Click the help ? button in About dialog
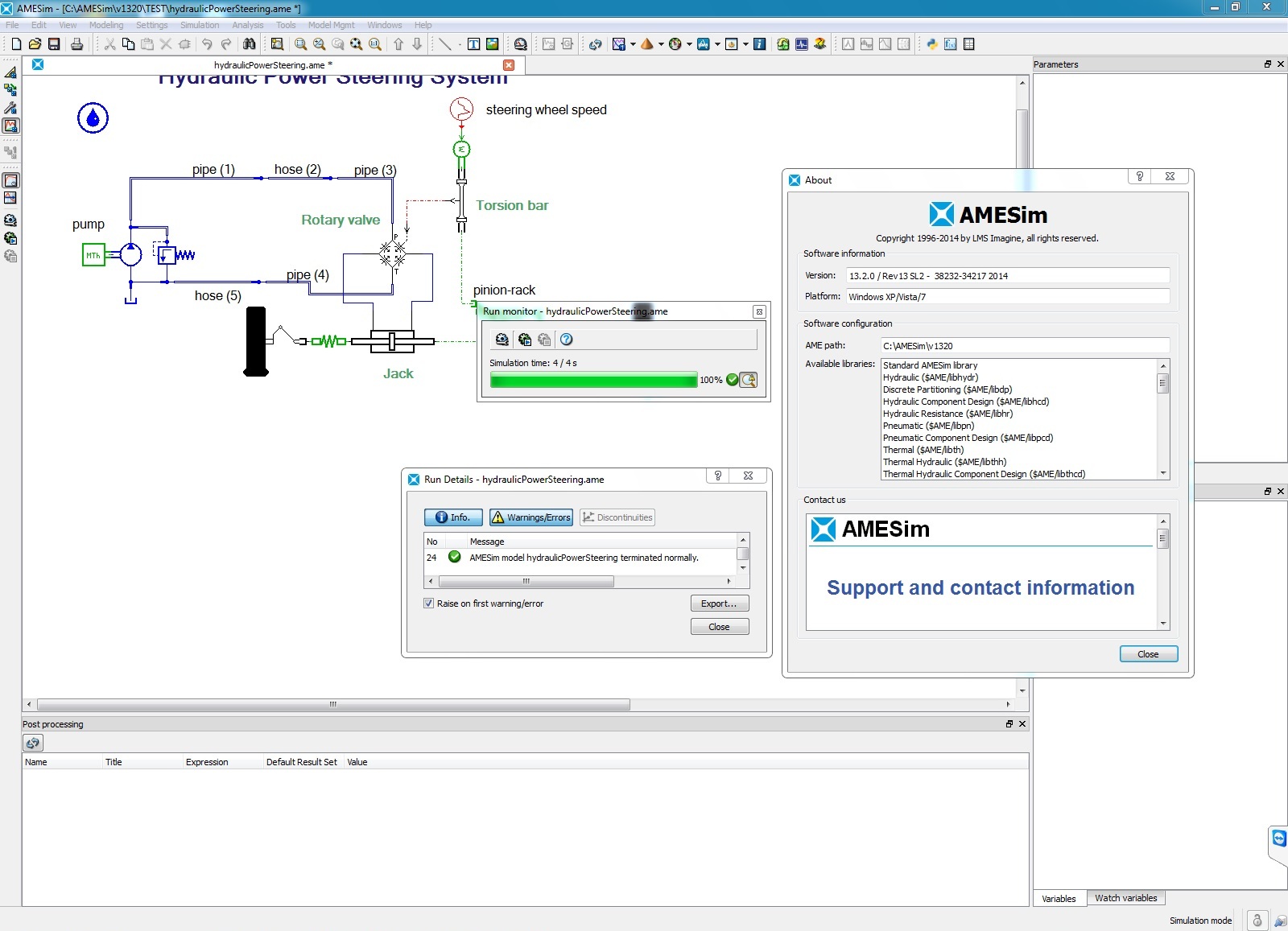Image resolution: width=1288 pixels, height=931 pixels. 1139,176
